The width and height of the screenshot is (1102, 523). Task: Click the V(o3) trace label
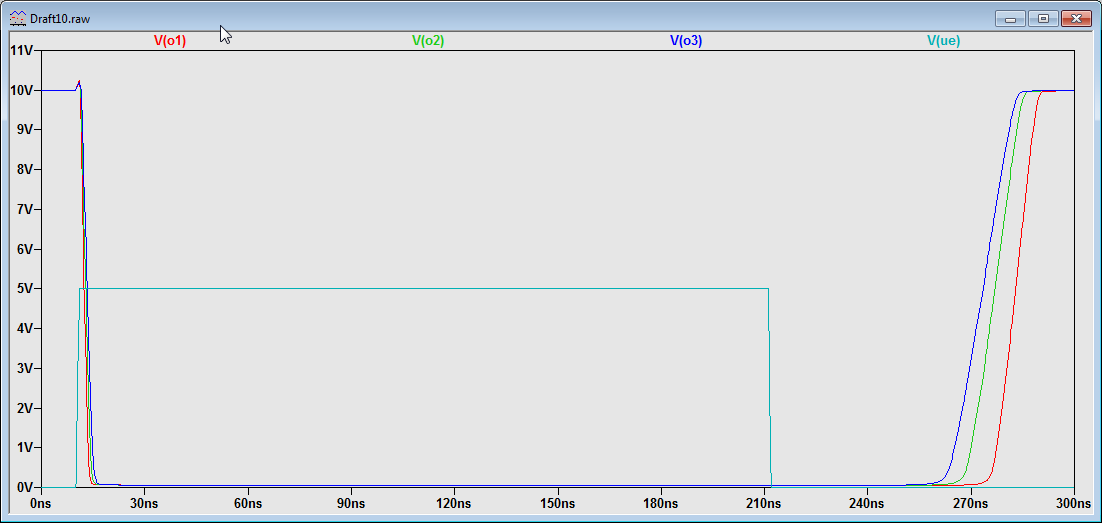tap(686, 41)
